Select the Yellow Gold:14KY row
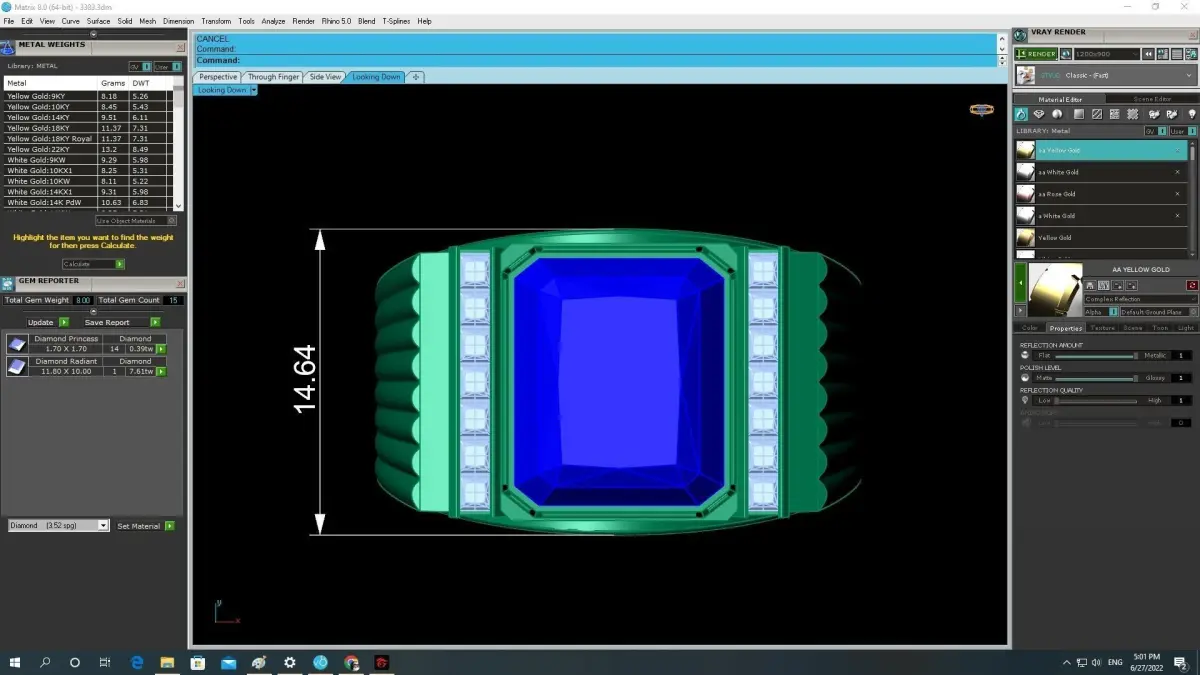Image resolution: width=1200 pixels, height=675 pixels. pyautogui.click(x=88, y=117)
